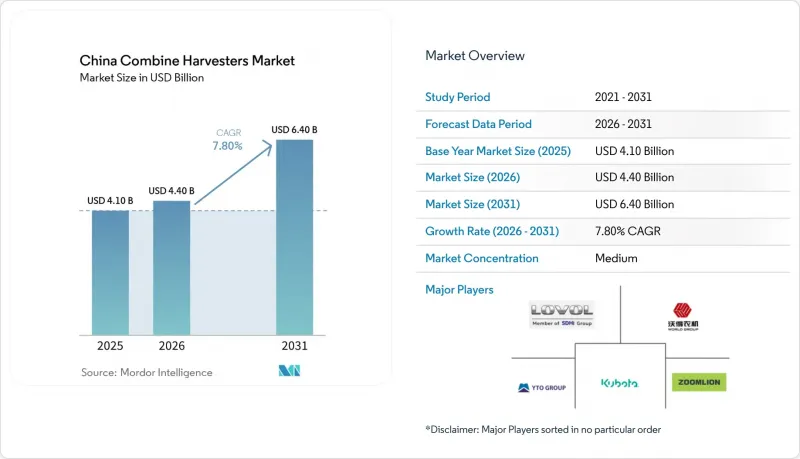This screenshot has height=459, width=800.
Task: Select the Forecast Data Period label
Action: click(479, 124)
